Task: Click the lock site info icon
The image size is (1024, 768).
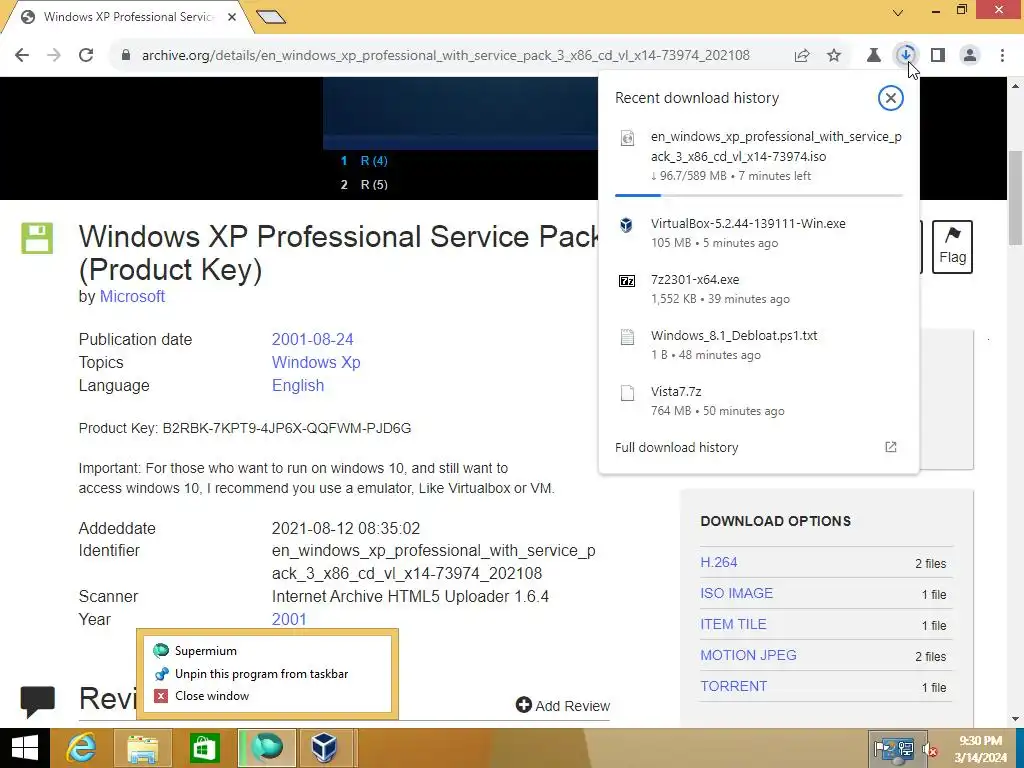Action: click(x=126, y=56)
